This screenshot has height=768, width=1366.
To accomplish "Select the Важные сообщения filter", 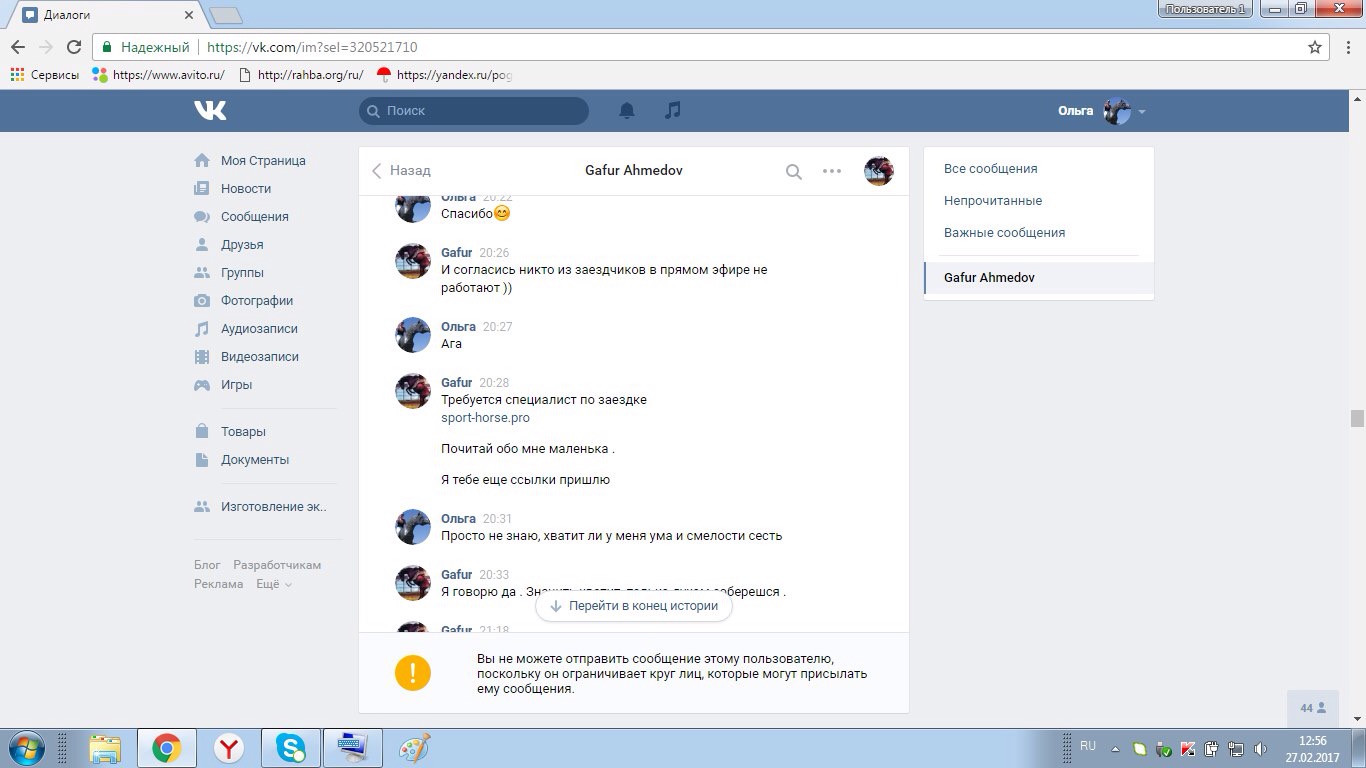I will [x=1005, y=233].
